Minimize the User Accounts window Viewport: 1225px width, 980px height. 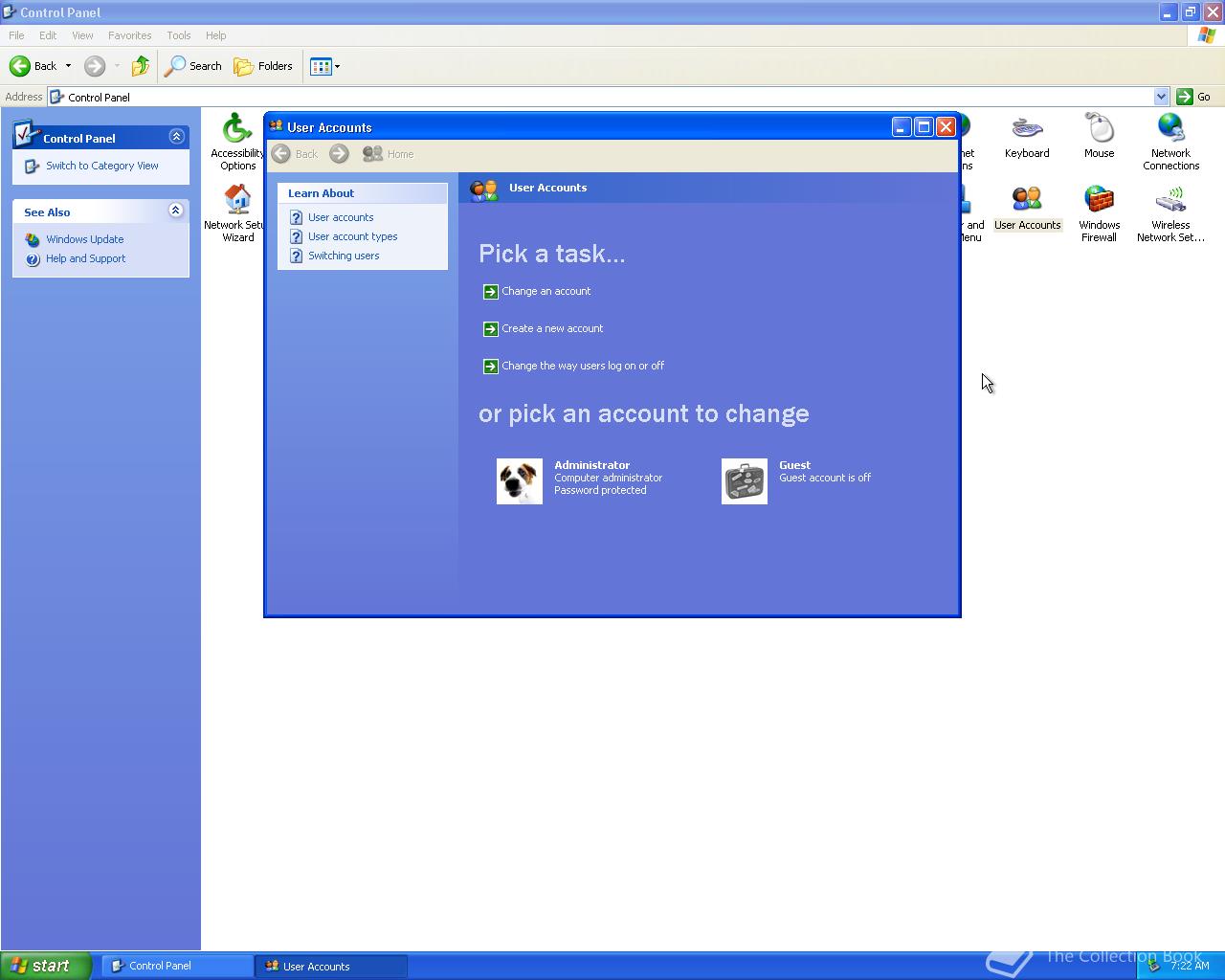click(902, 126)
